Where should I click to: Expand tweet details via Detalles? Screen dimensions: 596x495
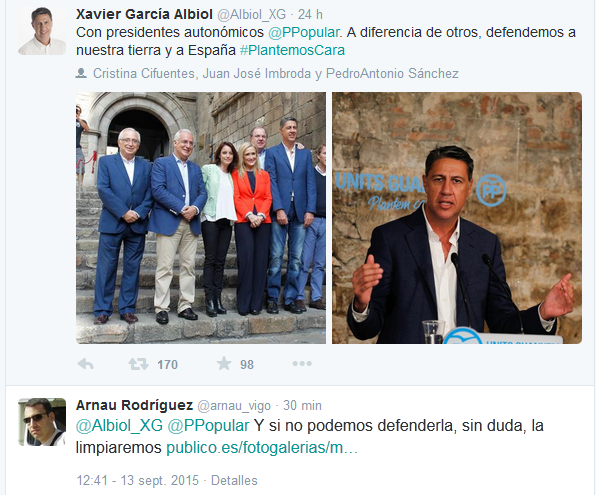[234, 481]
